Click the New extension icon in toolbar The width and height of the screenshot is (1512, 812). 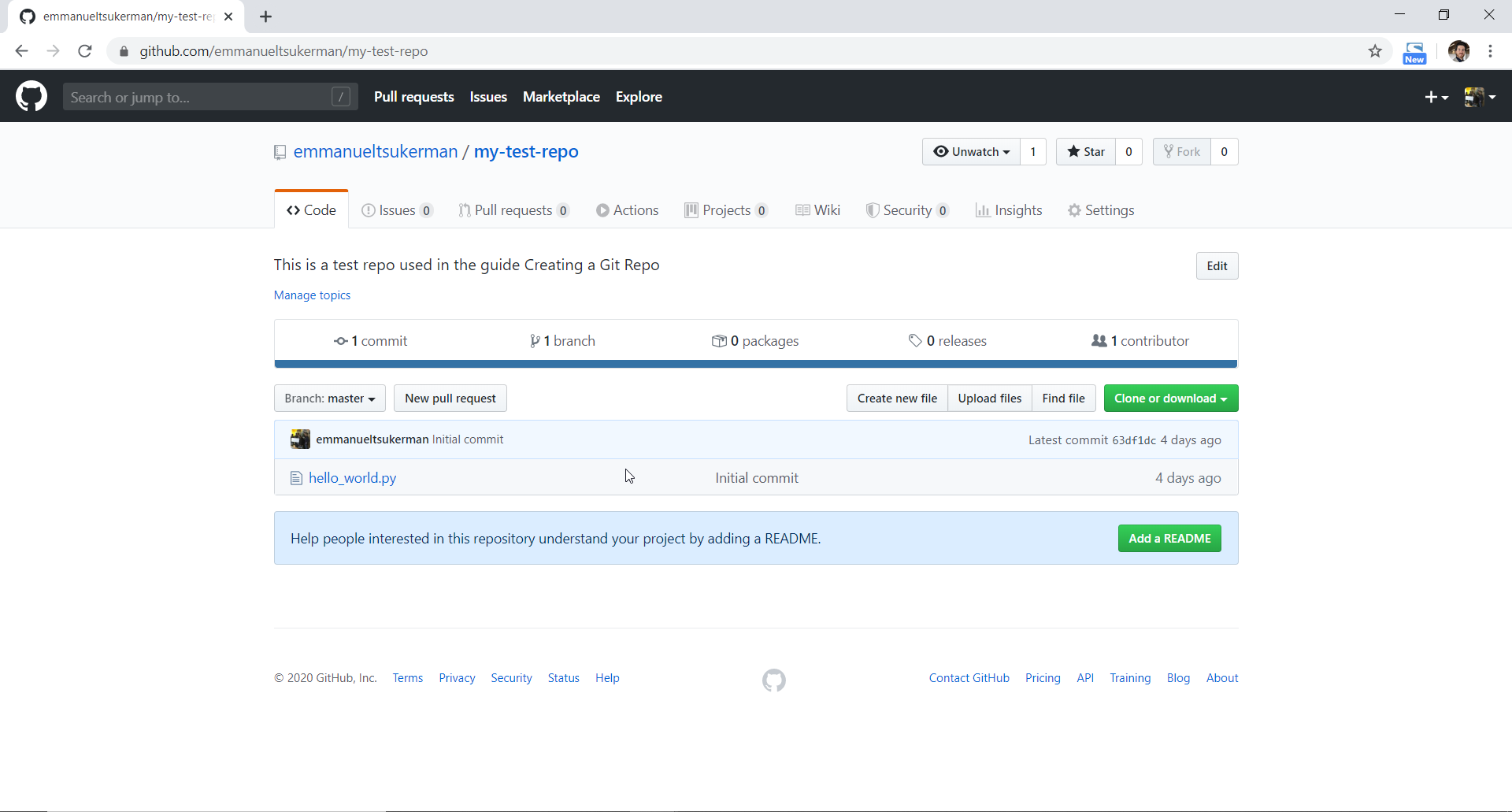coord(1414,52)
